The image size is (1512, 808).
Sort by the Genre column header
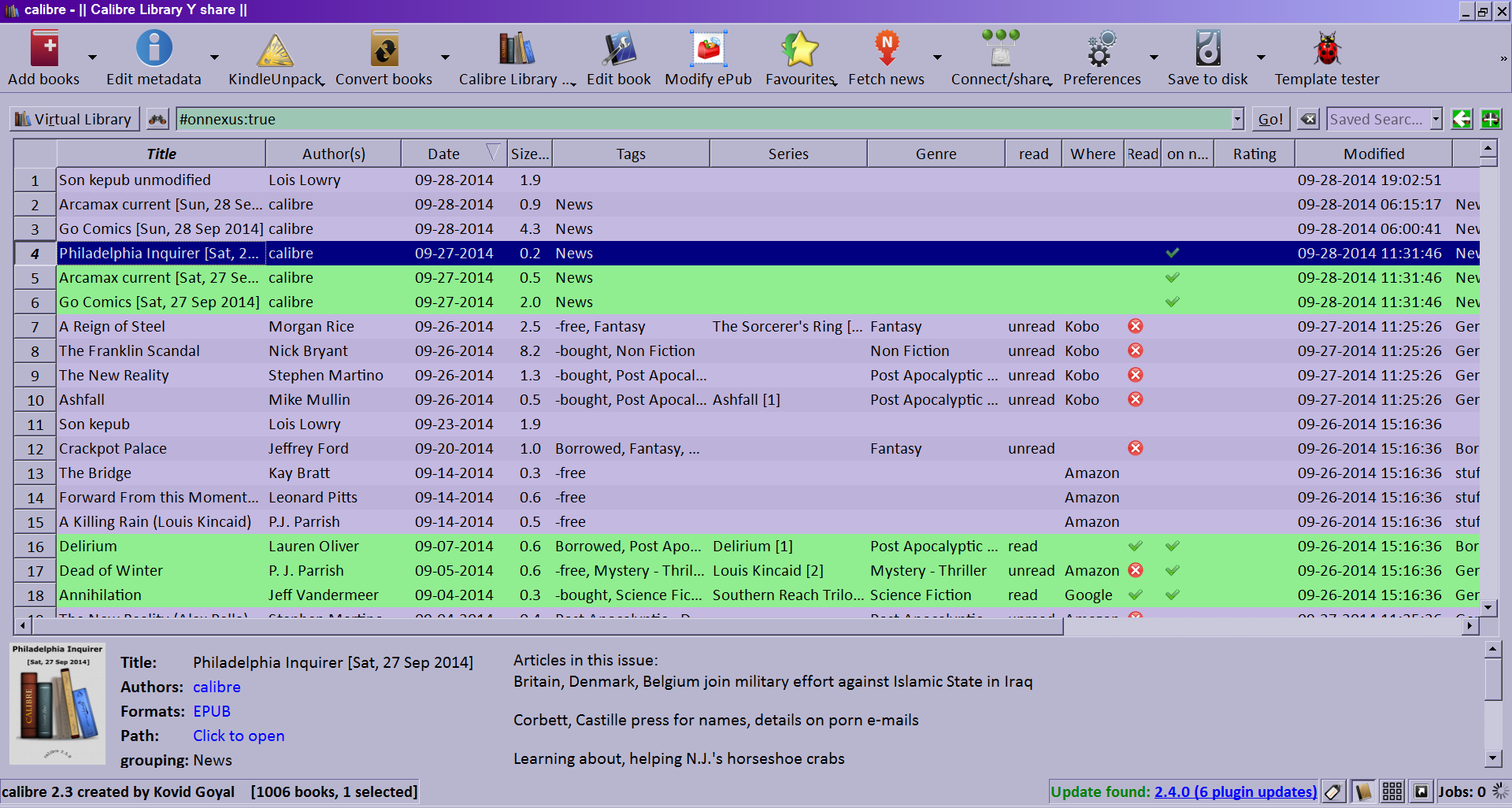pos(936,154)
